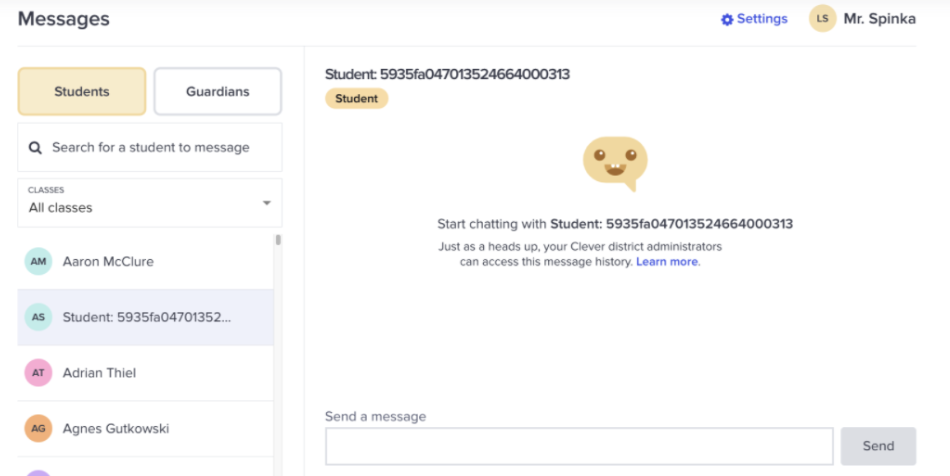The width and height of the screenshot is (950, 476).
Task: Click the student search input field
Action: (x=160, y=148)
